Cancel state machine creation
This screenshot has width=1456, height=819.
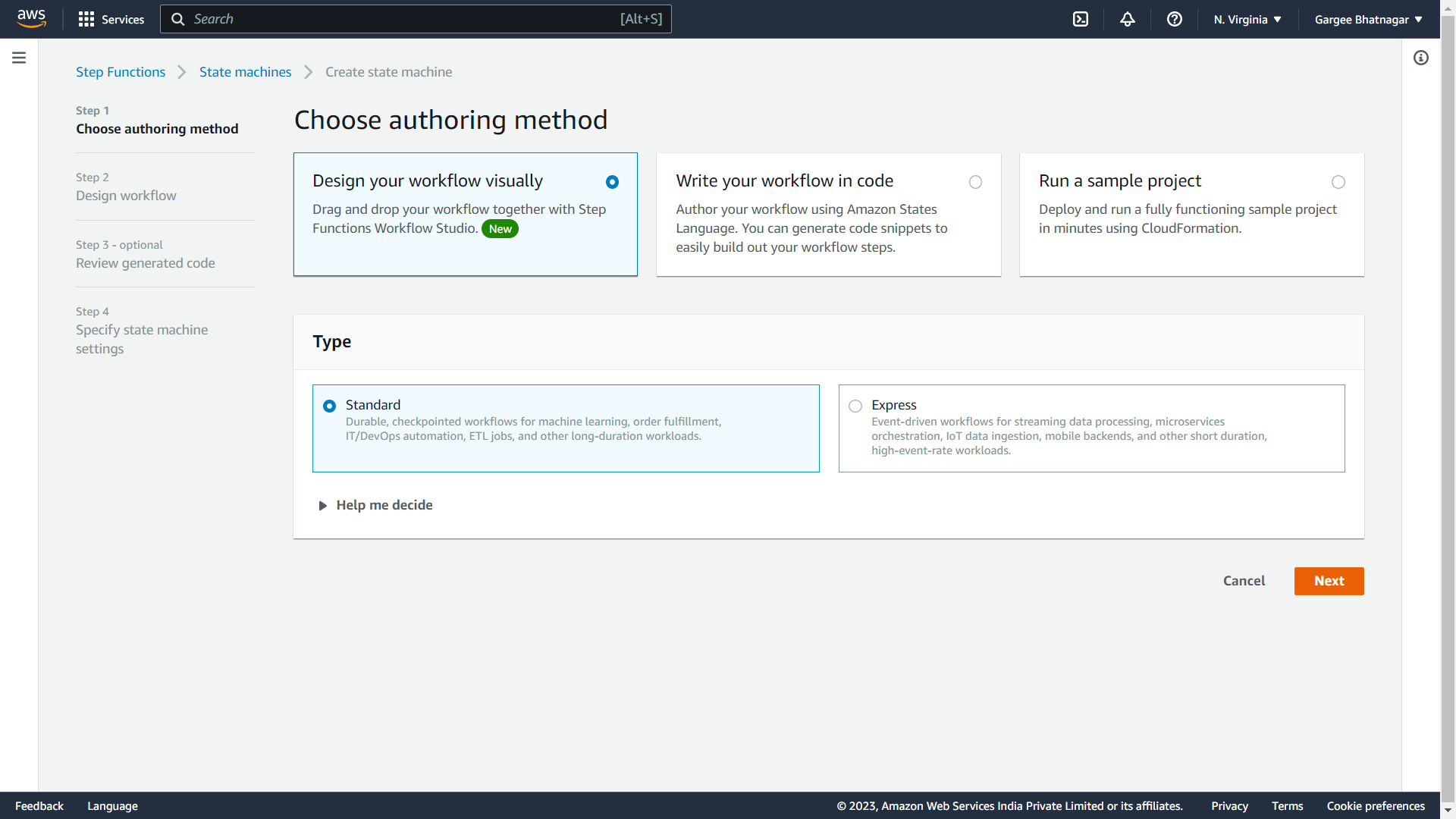click(x=1244, y=581)
